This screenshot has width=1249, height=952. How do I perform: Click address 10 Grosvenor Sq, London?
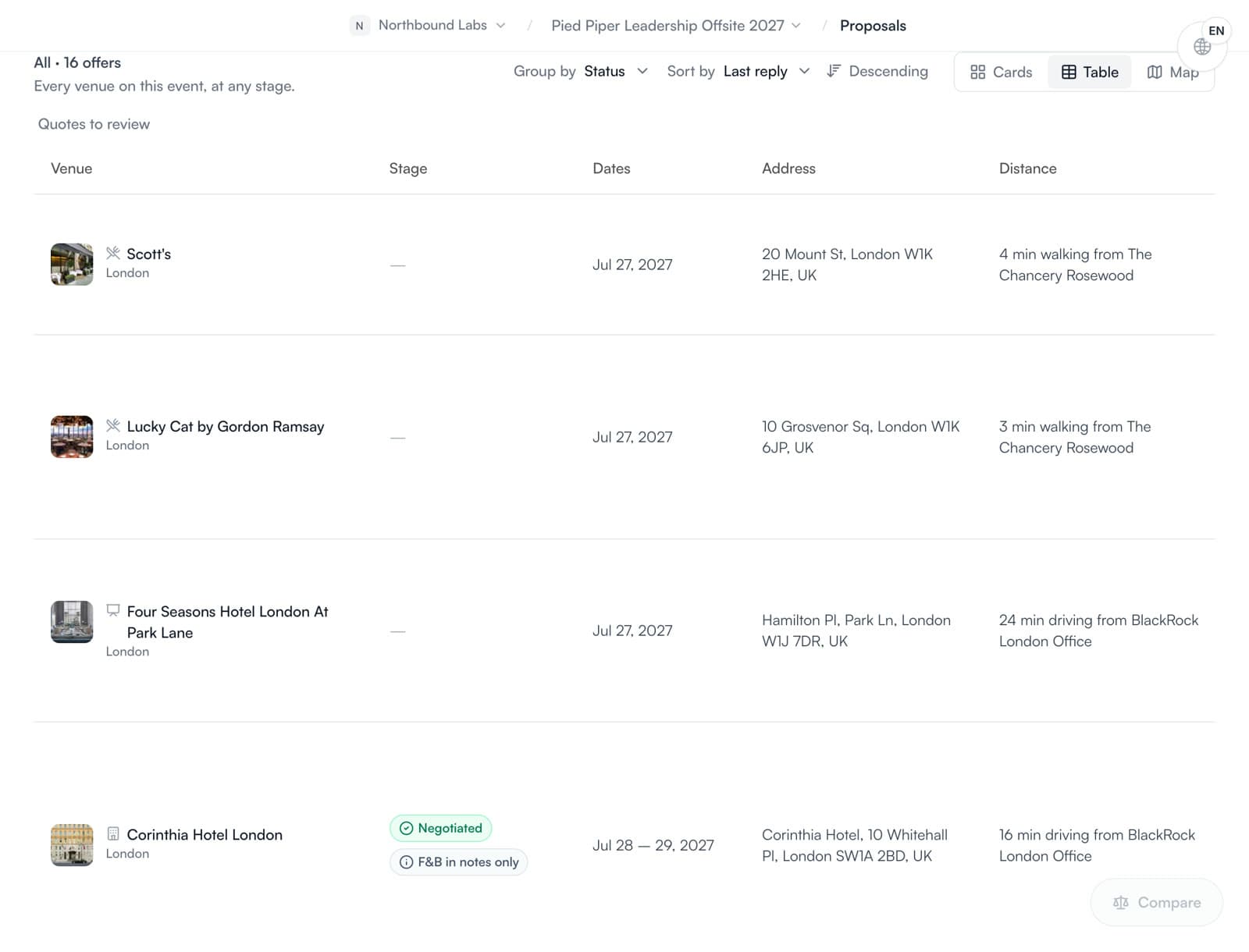pyautogui.click(x=860, y=437)
